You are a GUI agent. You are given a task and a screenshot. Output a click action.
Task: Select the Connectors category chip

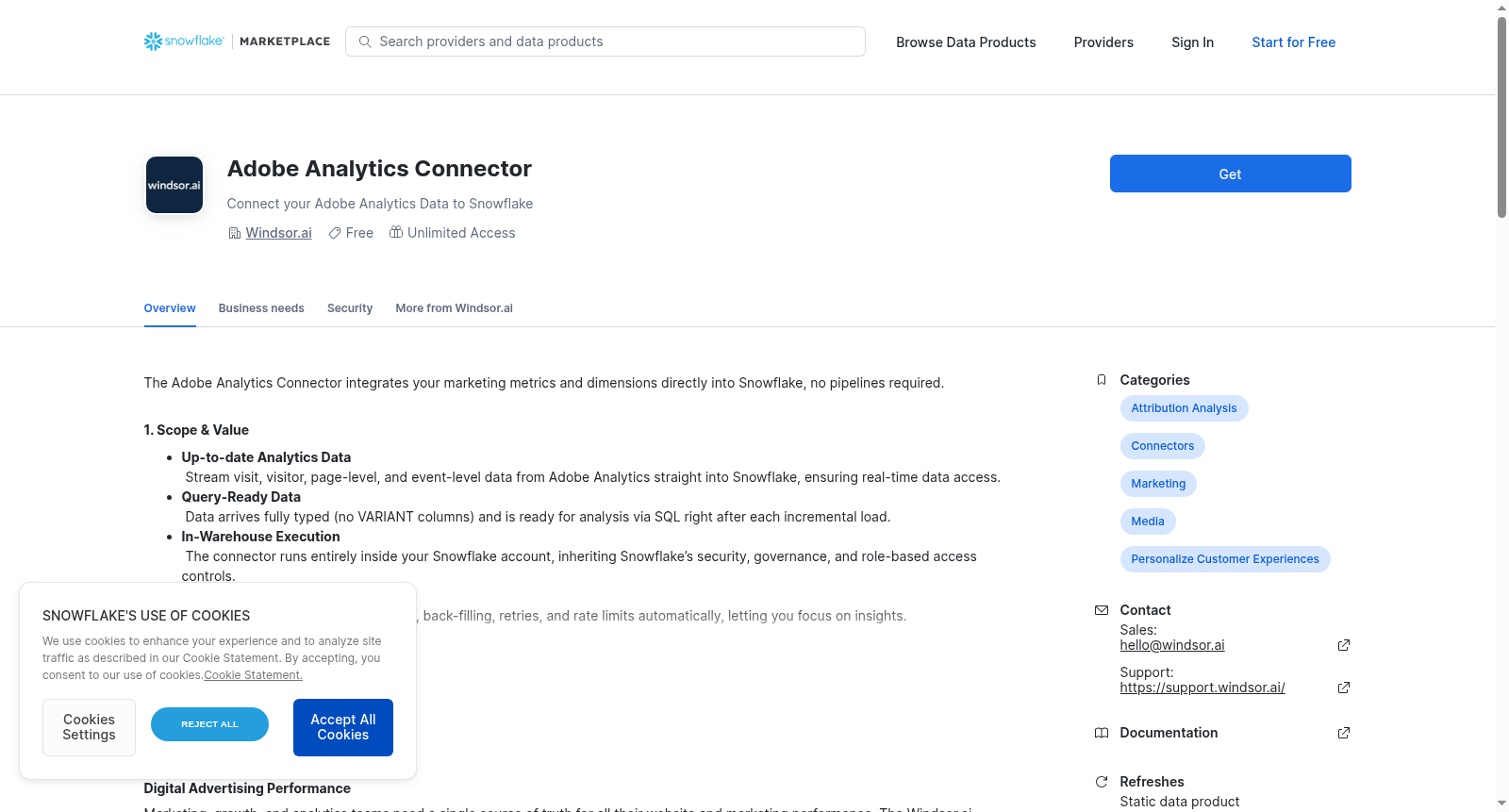pyautogui.click(x=1162, y=446)
